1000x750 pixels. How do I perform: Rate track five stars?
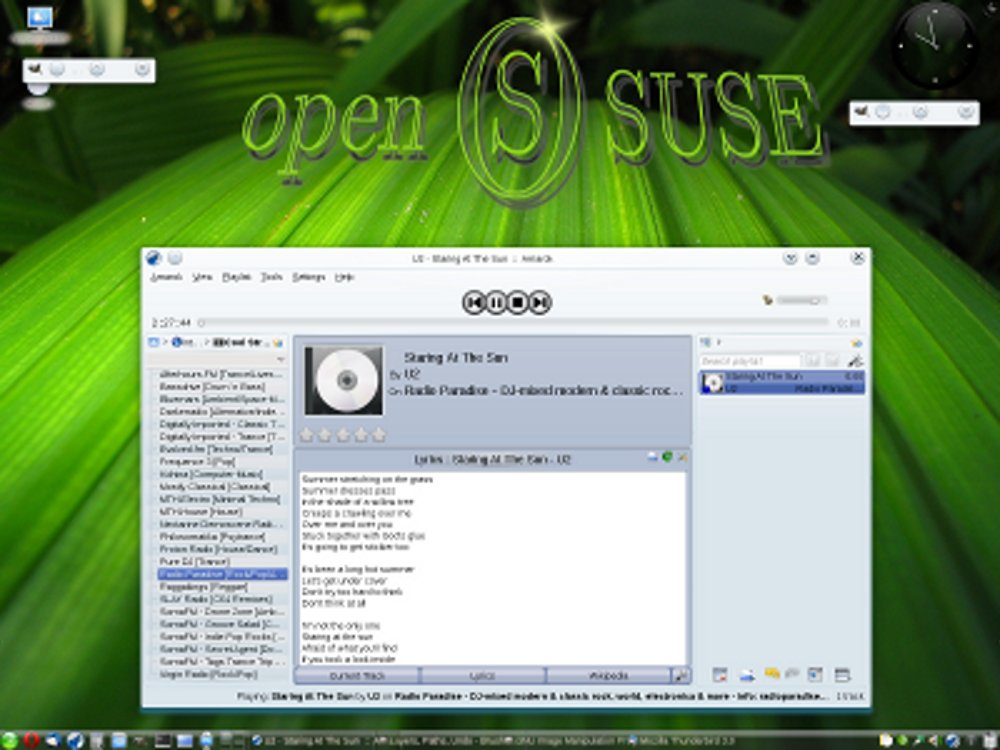[x=379, y=435]
